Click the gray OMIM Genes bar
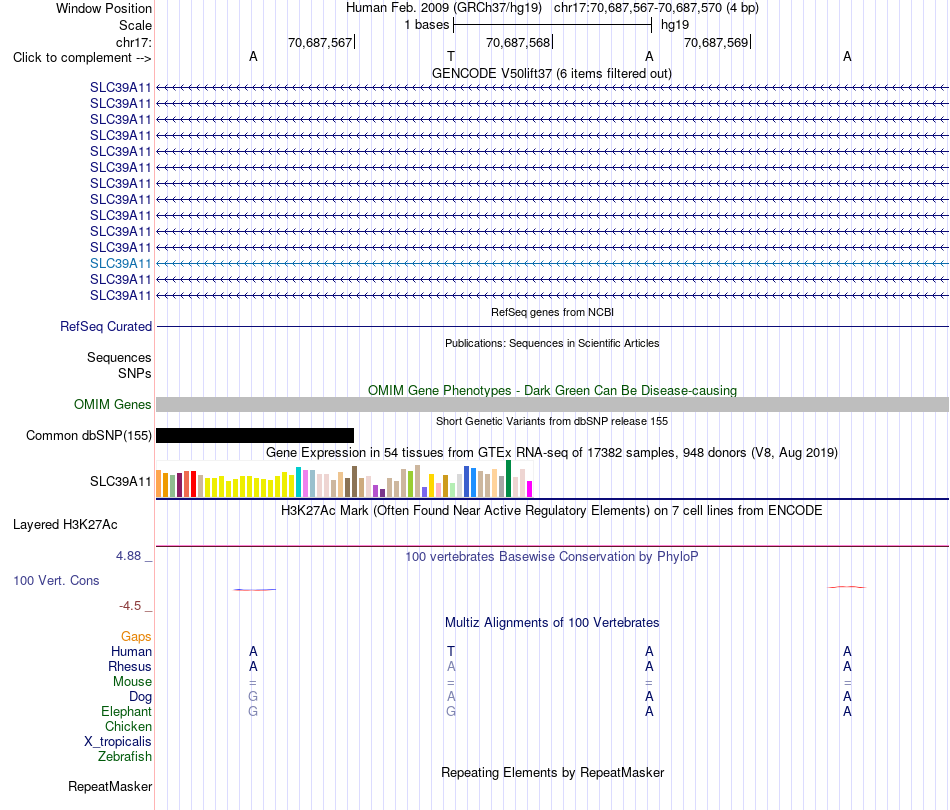950x810 pixels. pos(552,405)
